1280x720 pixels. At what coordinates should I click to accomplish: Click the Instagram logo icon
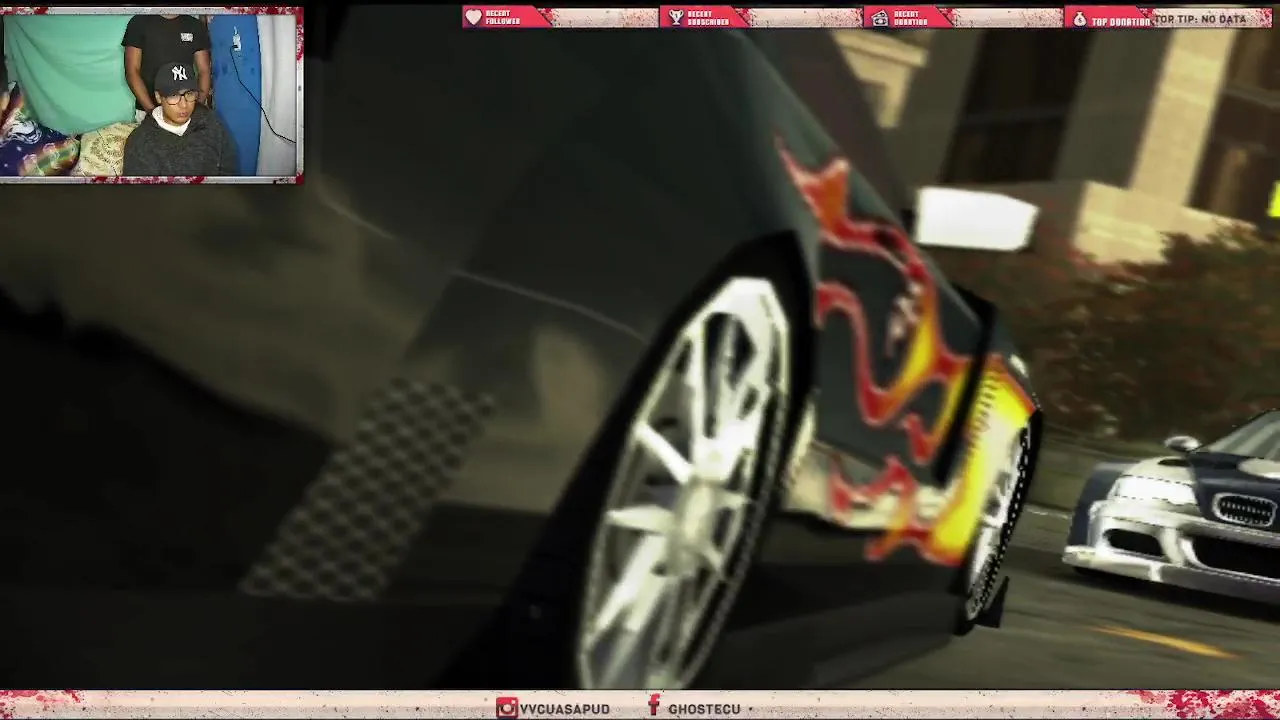(x=506, y=708)
